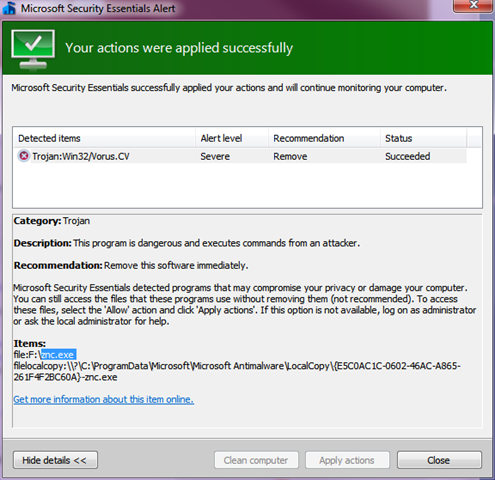495x480 pixels.
Task: Click the highlighted znc.exe file name
Action: tap(58, 355)
